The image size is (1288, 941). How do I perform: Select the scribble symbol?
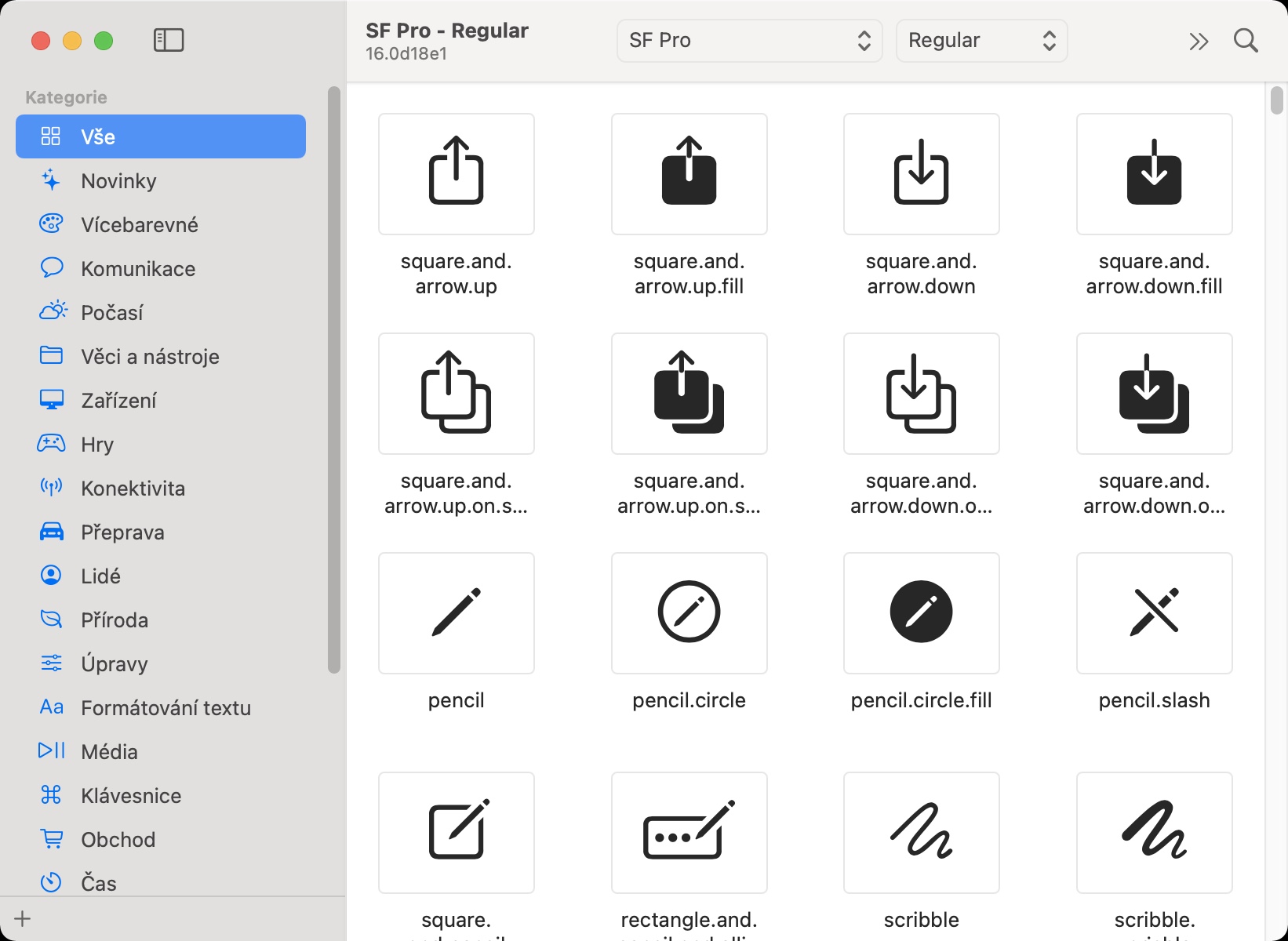coord(921,832)
